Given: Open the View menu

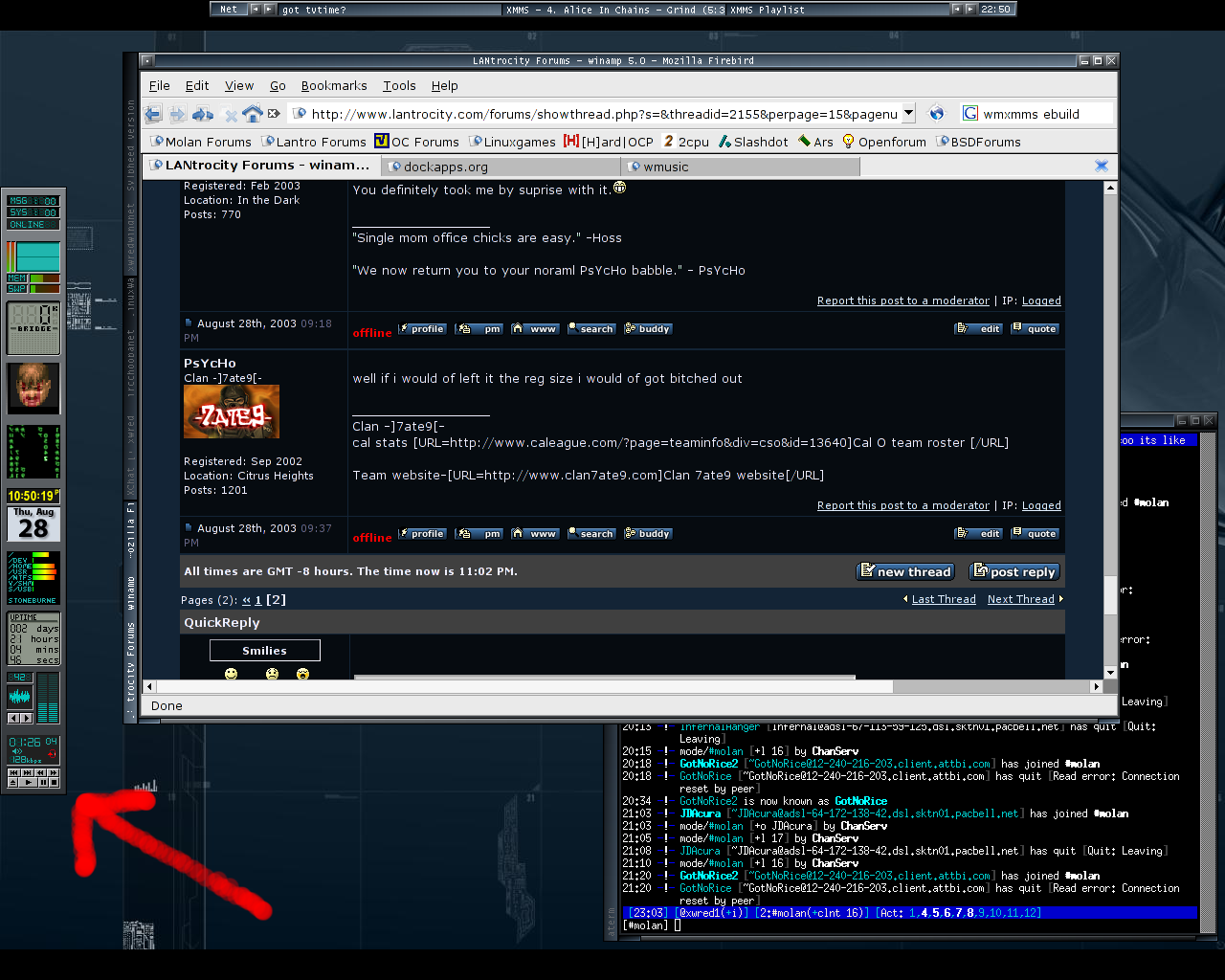Looking at the screenshot, I should point(239,85).
